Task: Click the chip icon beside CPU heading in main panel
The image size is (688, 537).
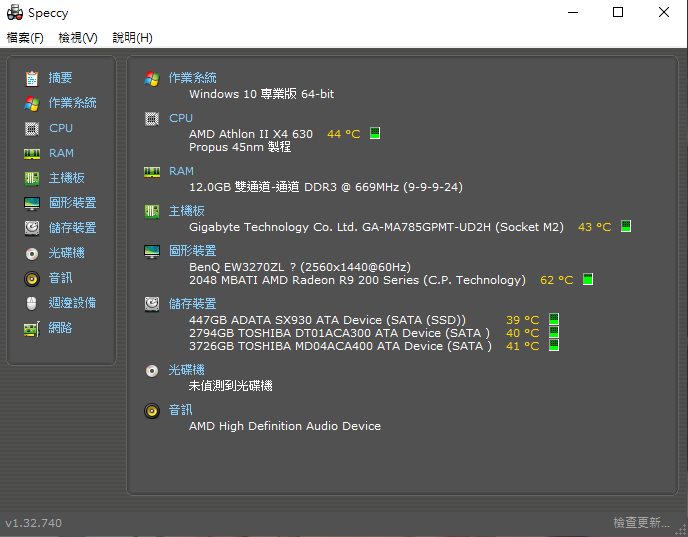Action: point(152,118)
